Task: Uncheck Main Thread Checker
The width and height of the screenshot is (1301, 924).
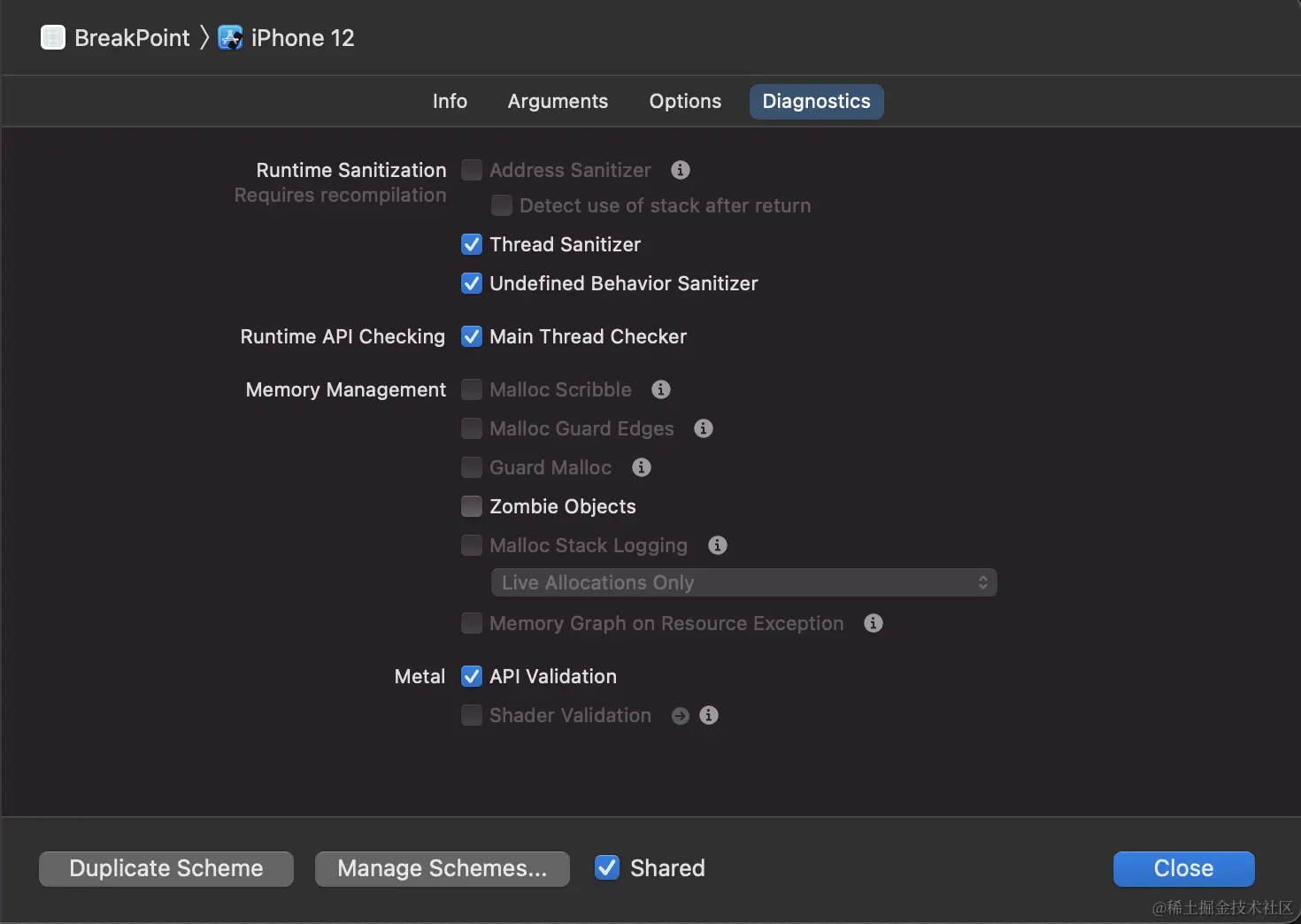Action: click(x=472, y=336)
